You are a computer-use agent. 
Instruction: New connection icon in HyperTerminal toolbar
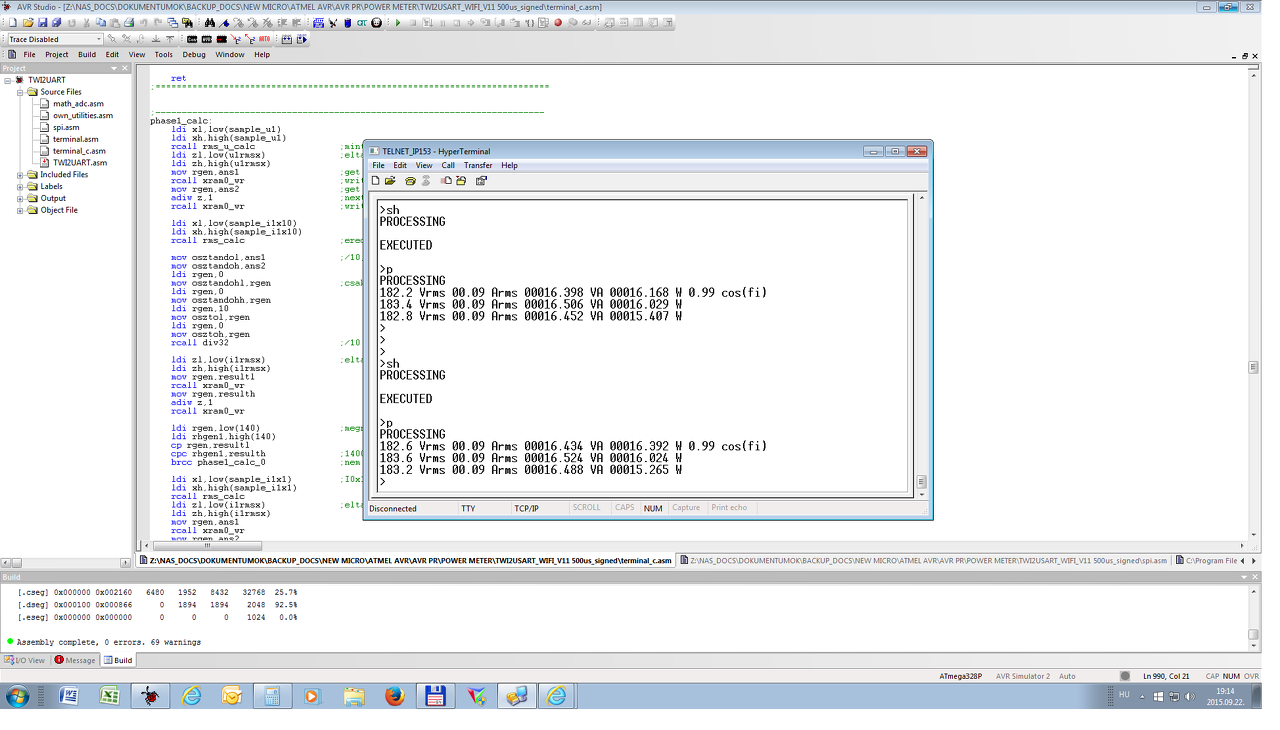(x=375, y=181)
